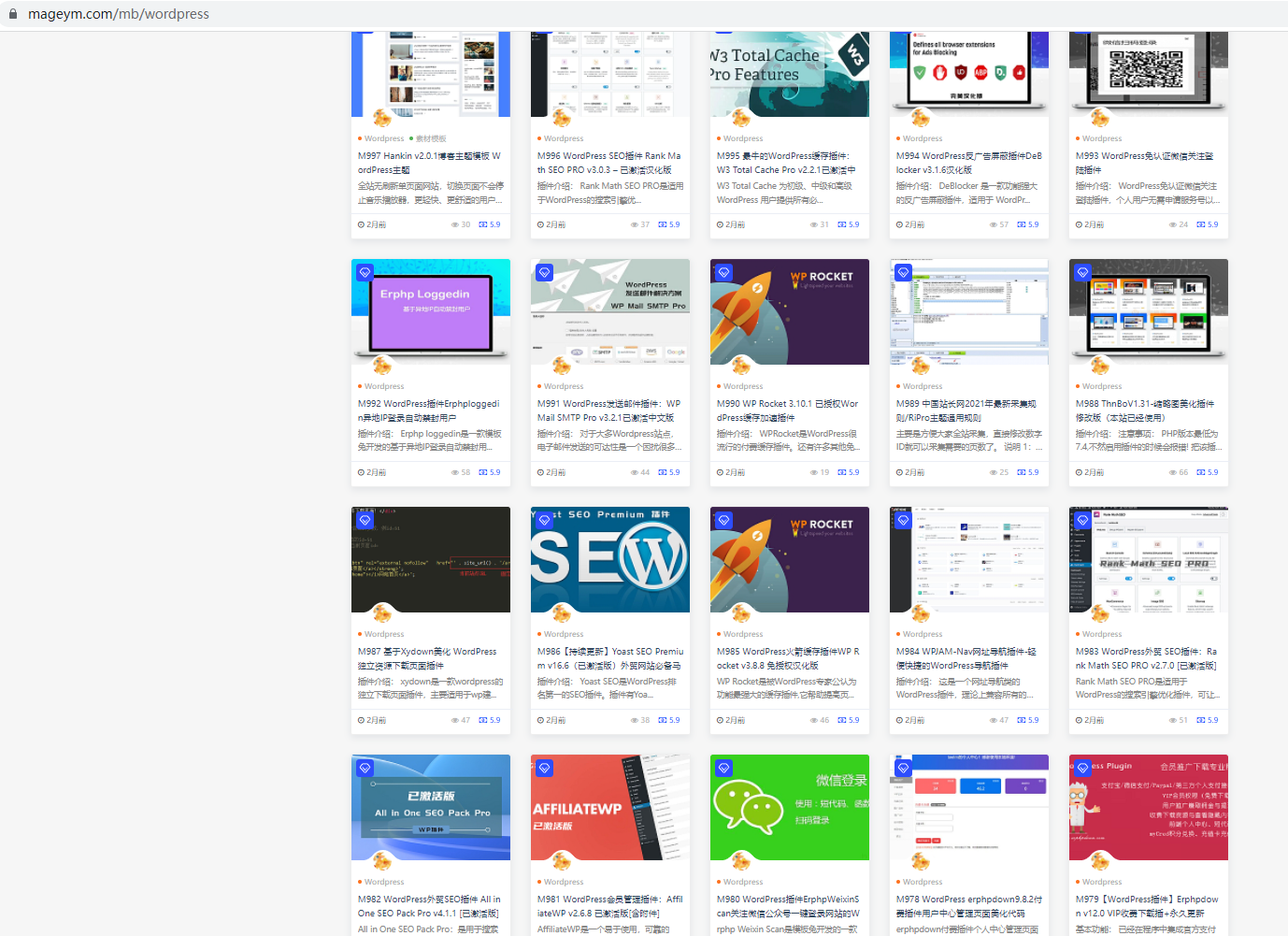This screenshot has height=936, width=1288.
Task: Open the M990 WP Rocket 3.10.1 title link
Action: [787, 410]
